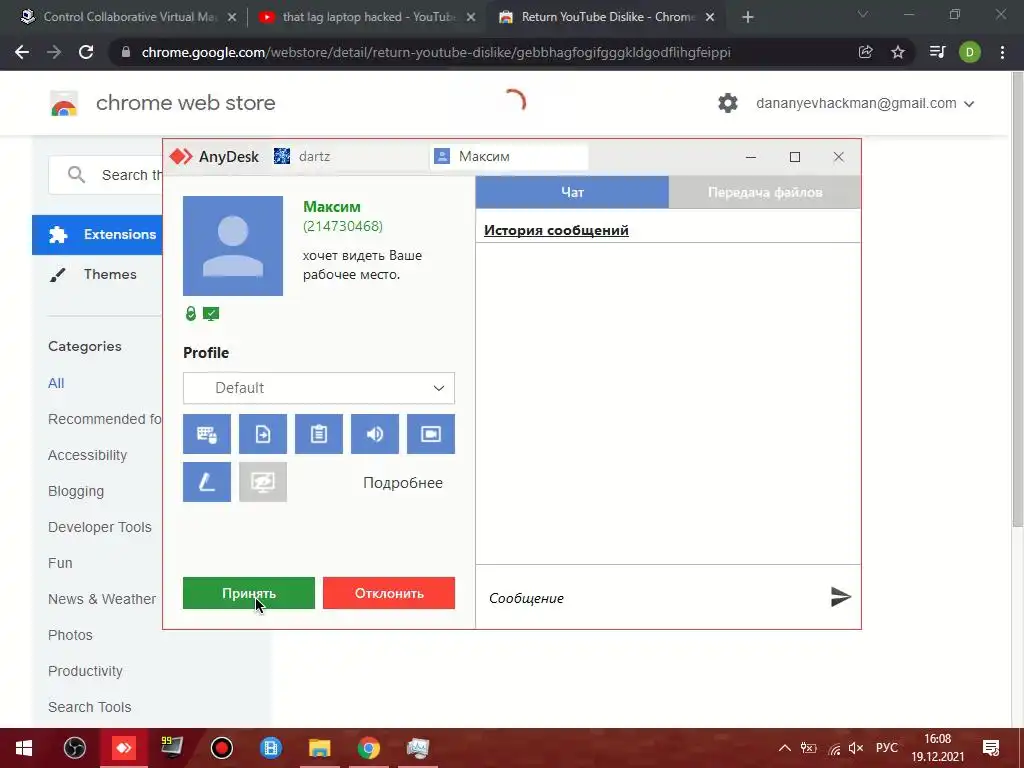The height and width of the screenshot is (768, 1024).
Task: Click the AnyDesk logo in title bar
Action: (181, 156)
